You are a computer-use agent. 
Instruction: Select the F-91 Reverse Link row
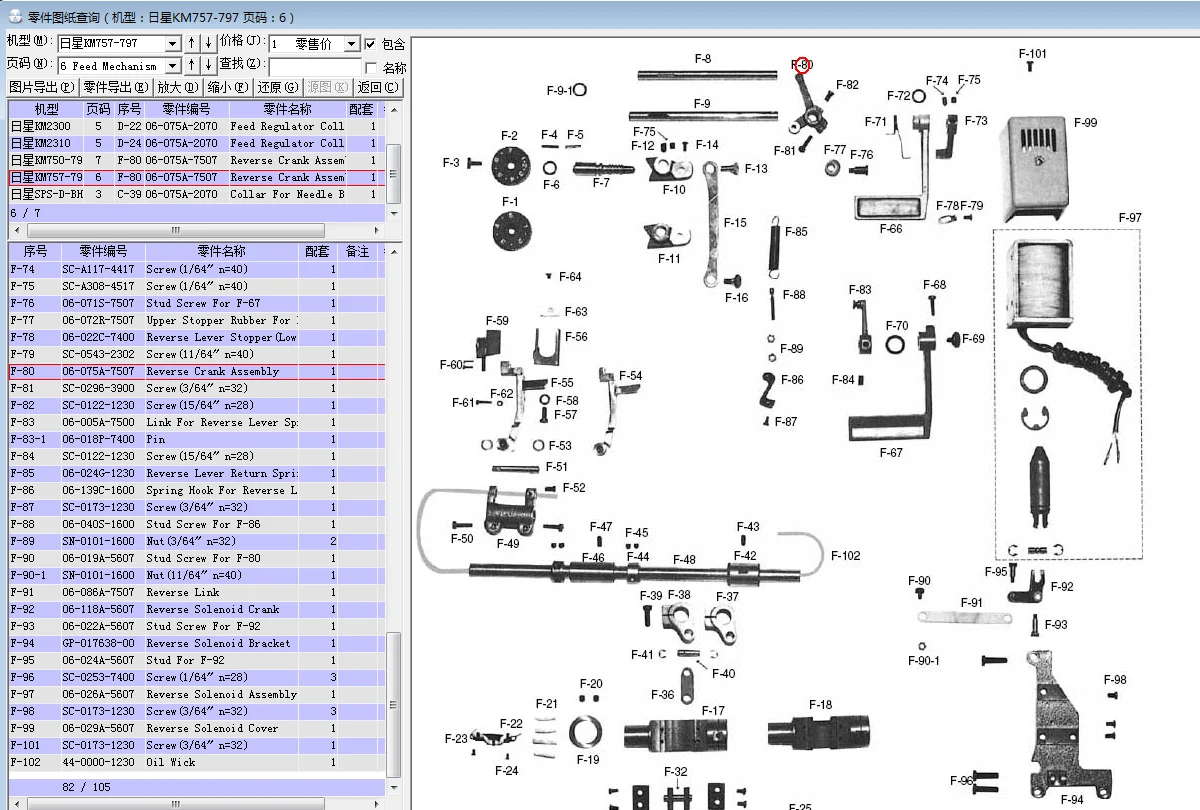pos(197,592)
